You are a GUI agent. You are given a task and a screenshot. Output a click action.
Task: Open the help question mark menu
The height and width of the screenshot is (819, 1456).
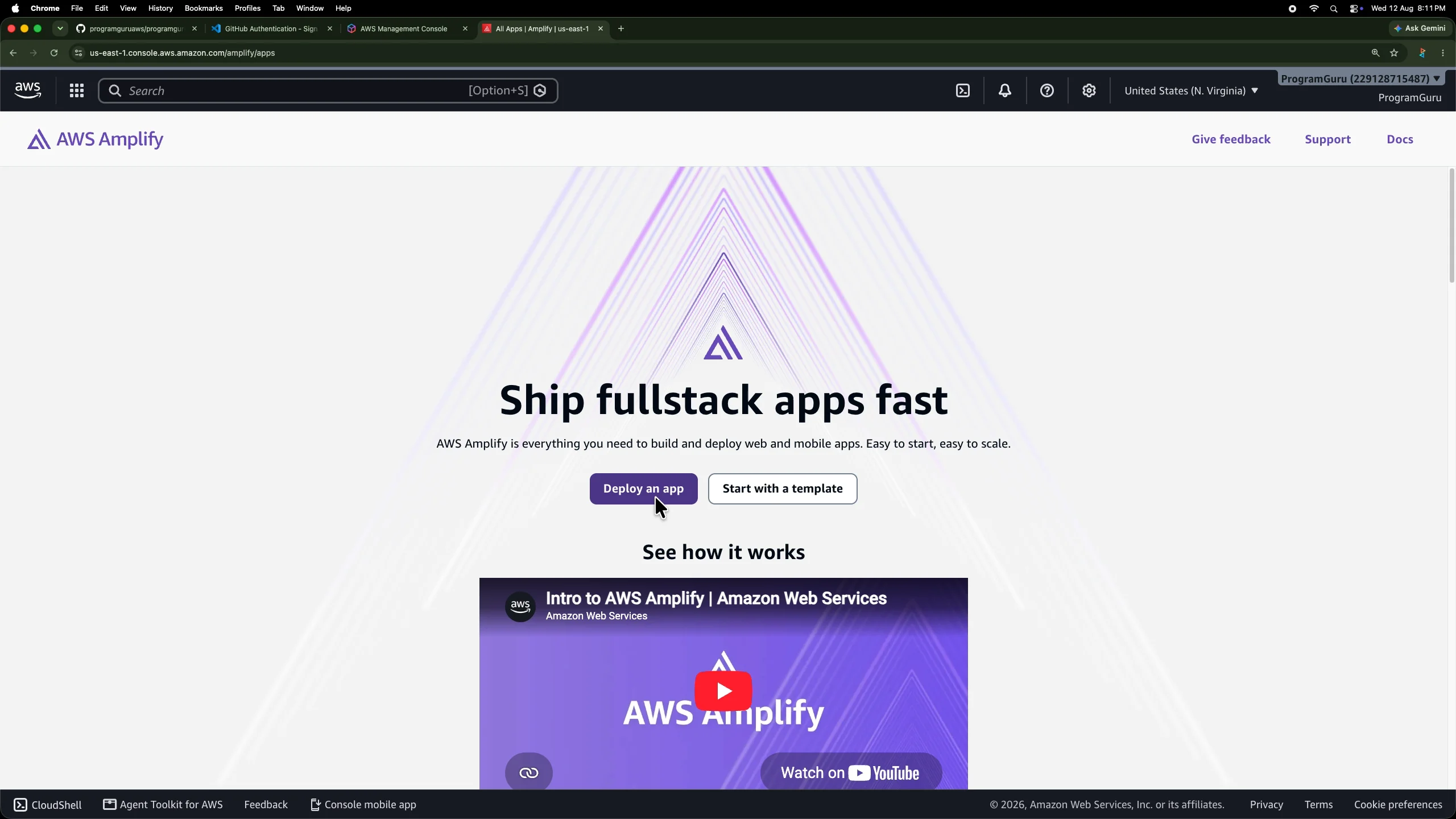pos(1047,90)
